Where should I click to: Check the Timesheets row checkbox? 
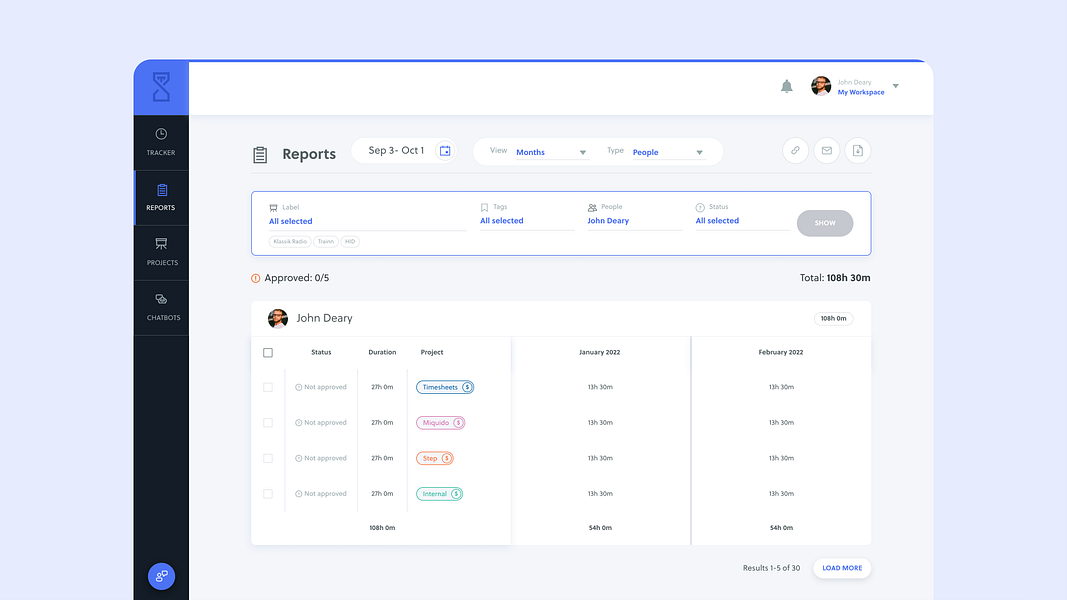(x=267, y=387)
